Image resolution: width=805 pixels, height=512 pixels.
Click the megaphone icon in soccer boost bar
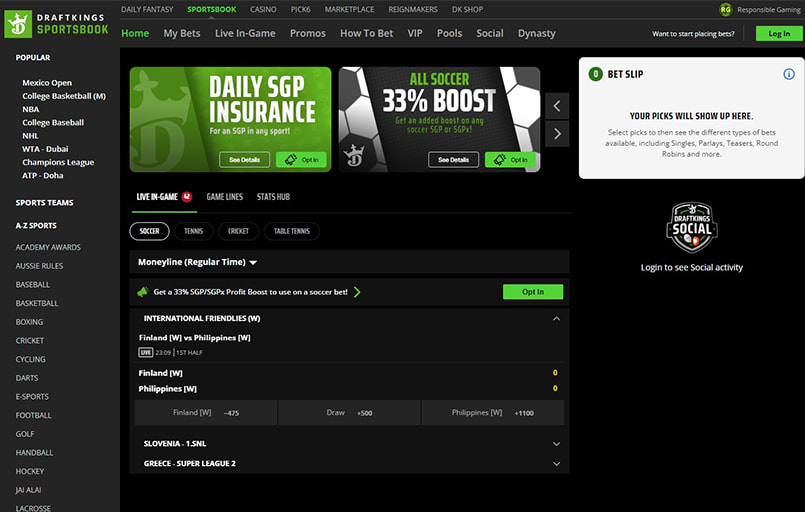point(143,292)
